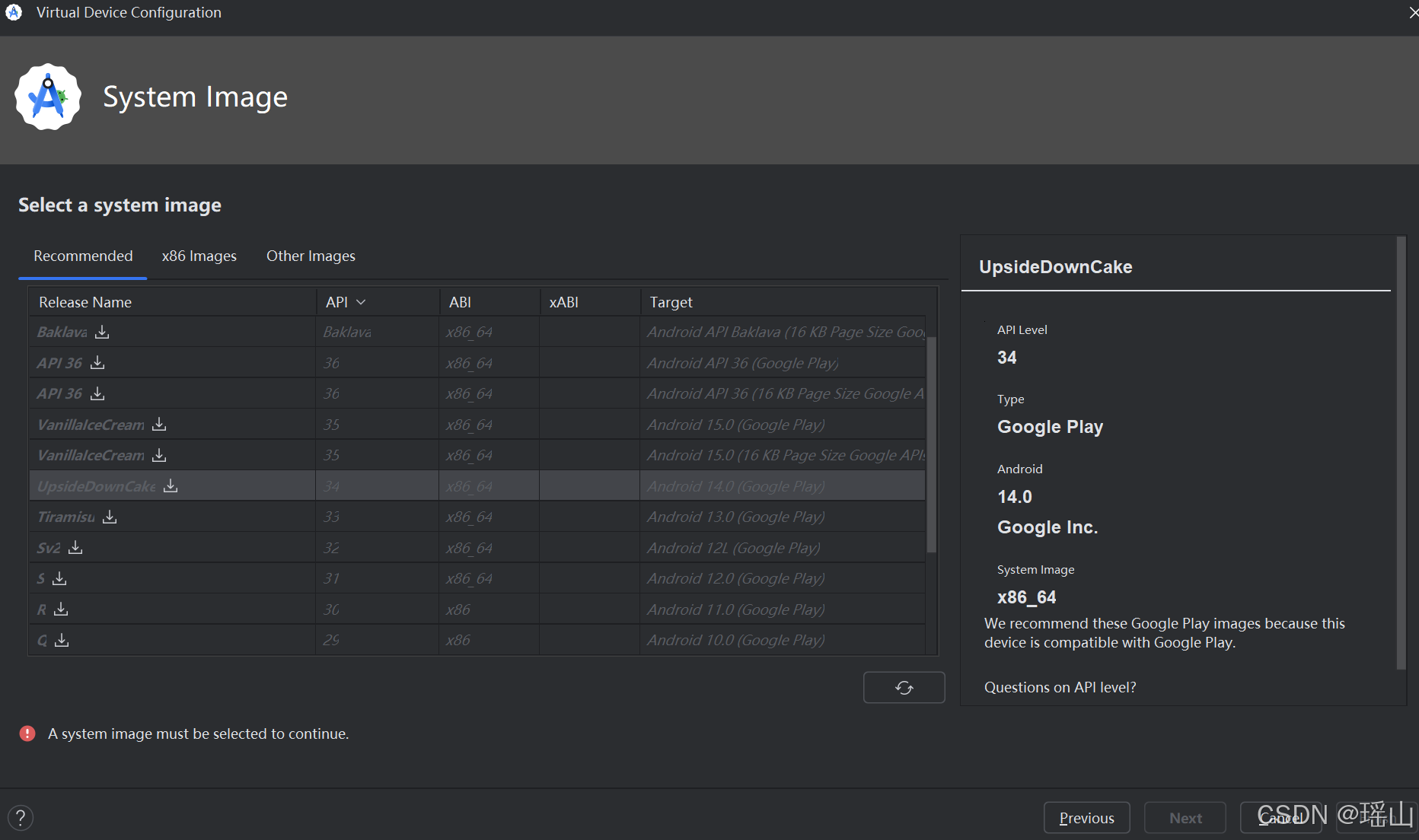This screenshot has height=840, width=1419.
Task: Refresh the system image list
Action: point(904,687)
